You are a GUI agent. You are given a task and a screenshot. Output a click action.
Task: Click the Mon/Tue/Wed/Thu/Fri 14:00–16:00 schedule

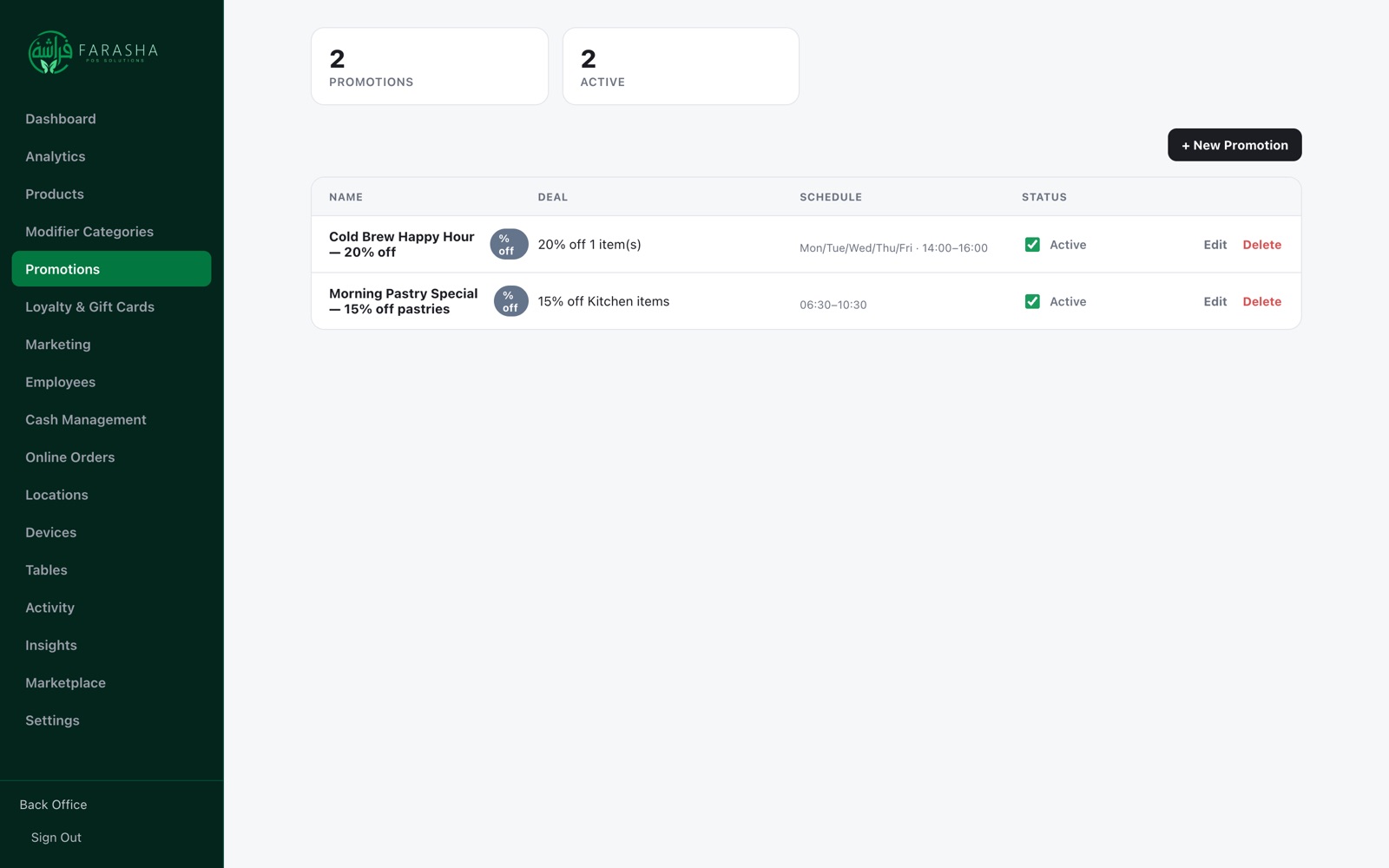coord(893,248)
